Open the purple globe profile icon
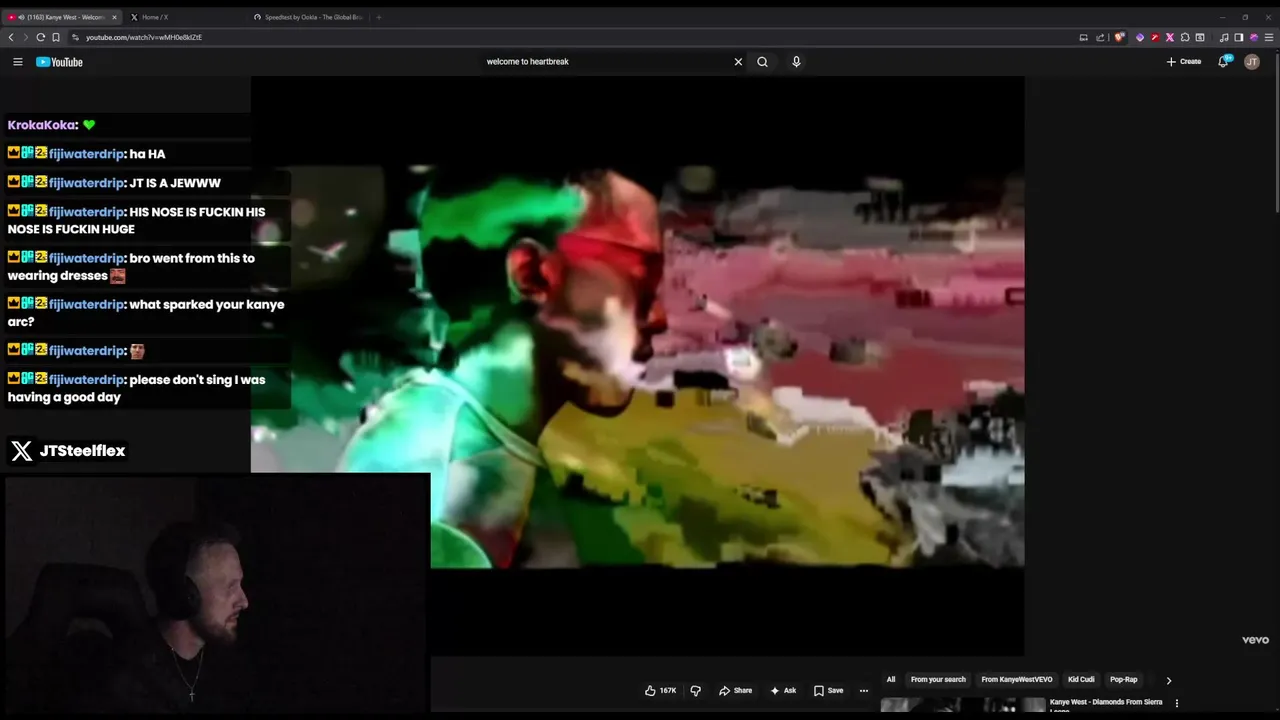Image resolution: width=1280 pixels, height=720 pixels. [x=1254, y=37]
